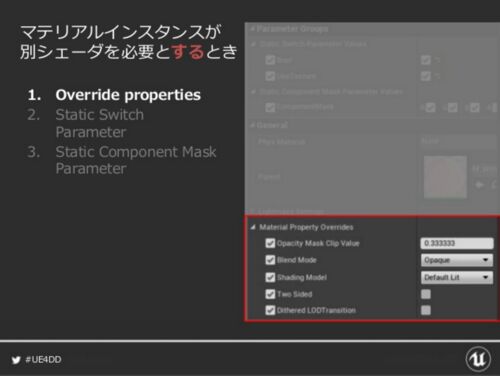Viewport: 500px width, 376px height.
Task: Collapse the Material Property Overrides section
Action: [253, 227]
